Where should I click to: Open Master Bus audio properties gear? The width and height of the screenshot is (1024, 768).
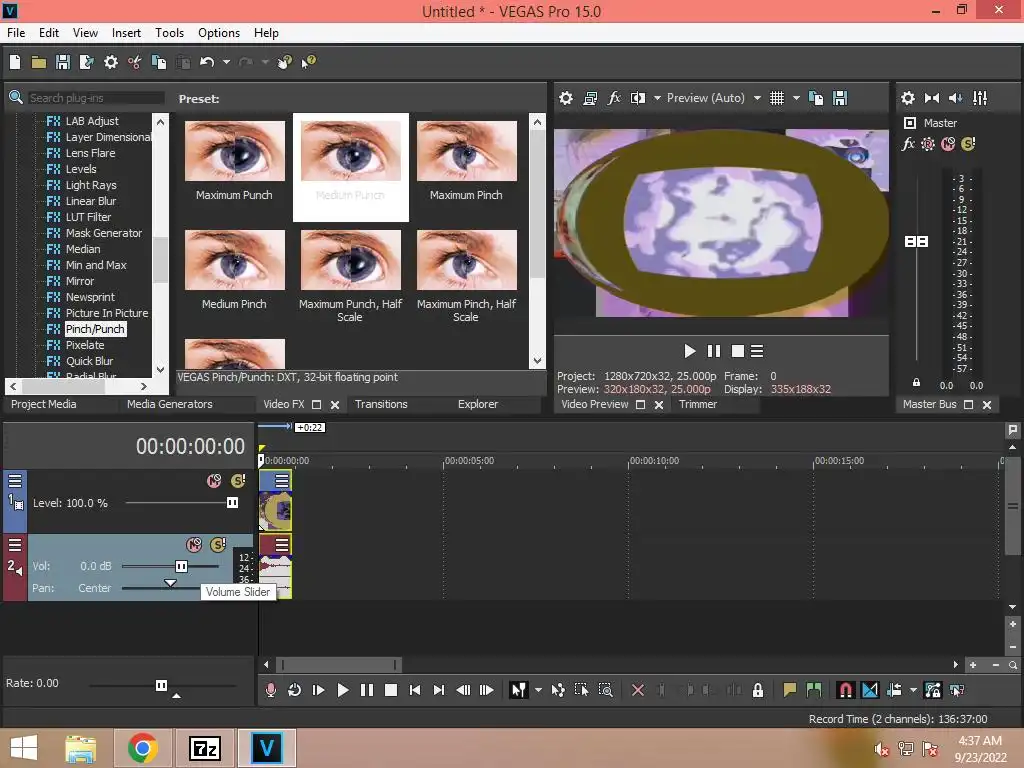pos(908,98)
